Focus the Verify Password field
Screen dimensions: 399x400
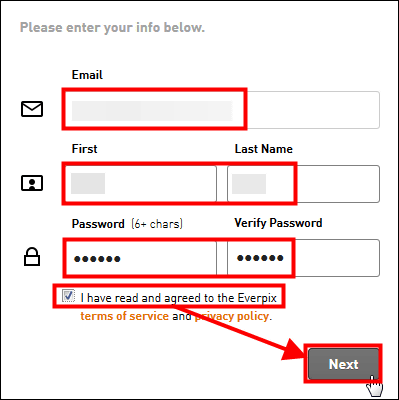pos(303,258)
